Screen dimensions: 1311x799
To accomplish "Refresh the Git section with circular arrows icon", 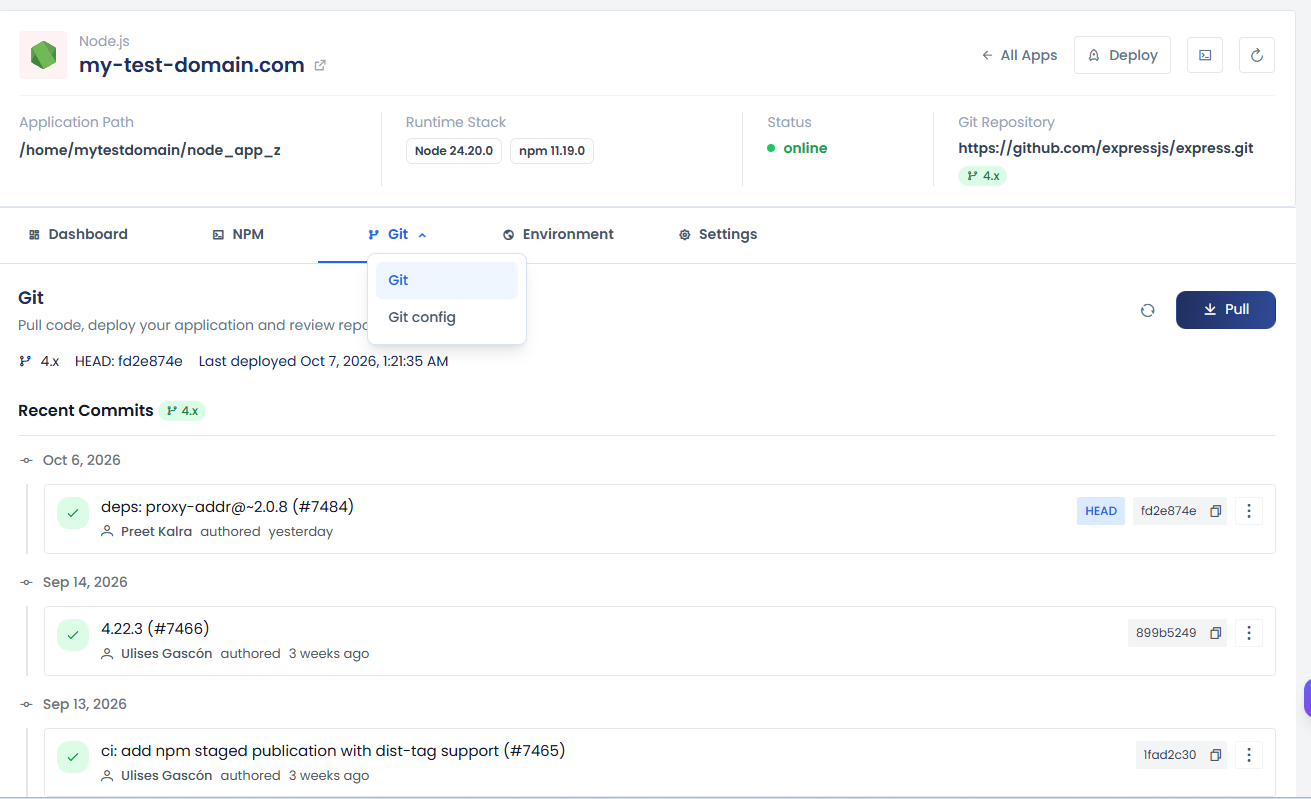I will [1148, 310].
